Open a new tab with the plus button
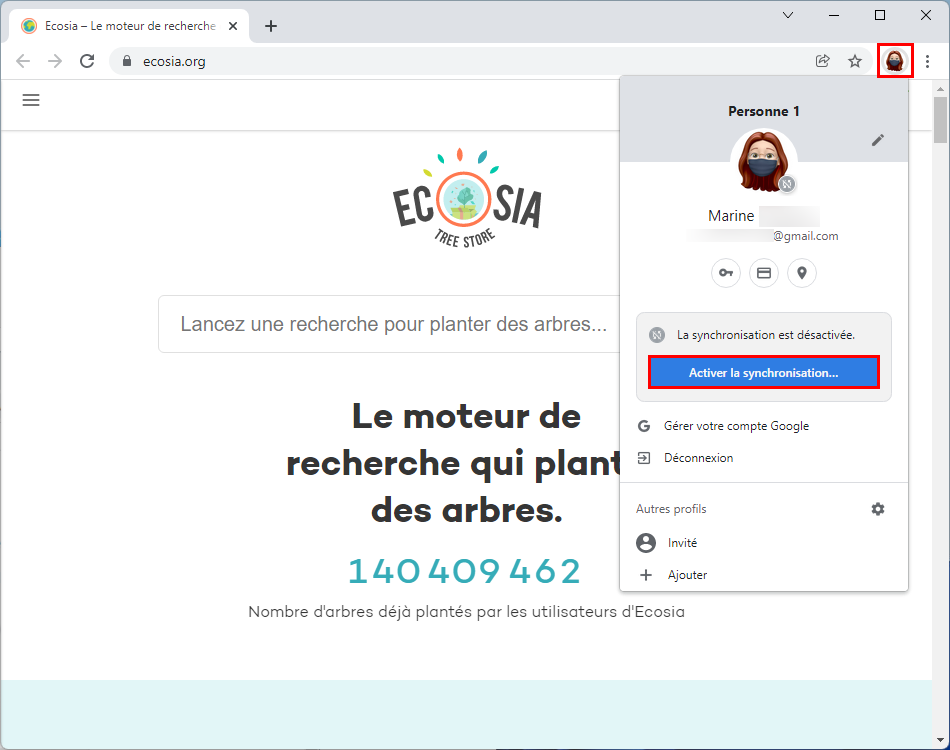 271,26
